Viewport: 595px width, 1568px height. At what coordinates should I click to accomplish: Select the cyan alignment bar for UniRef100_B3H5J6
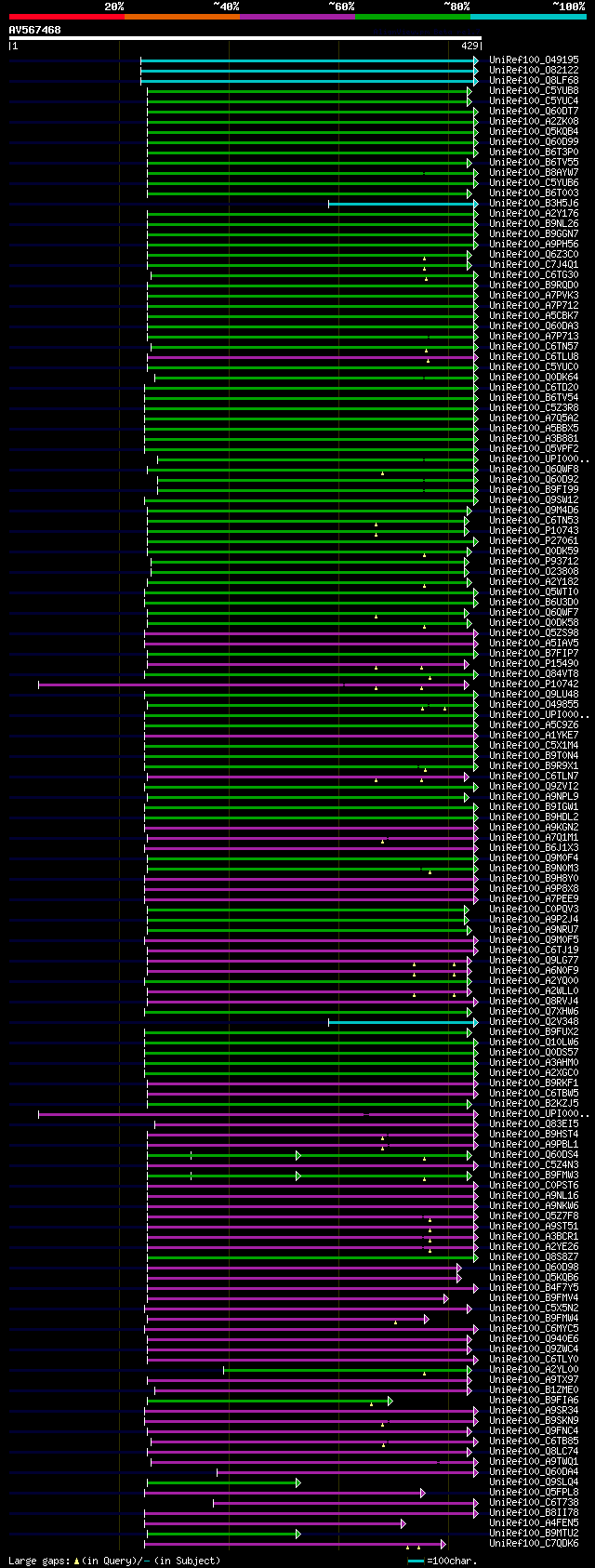pos(403,203)
